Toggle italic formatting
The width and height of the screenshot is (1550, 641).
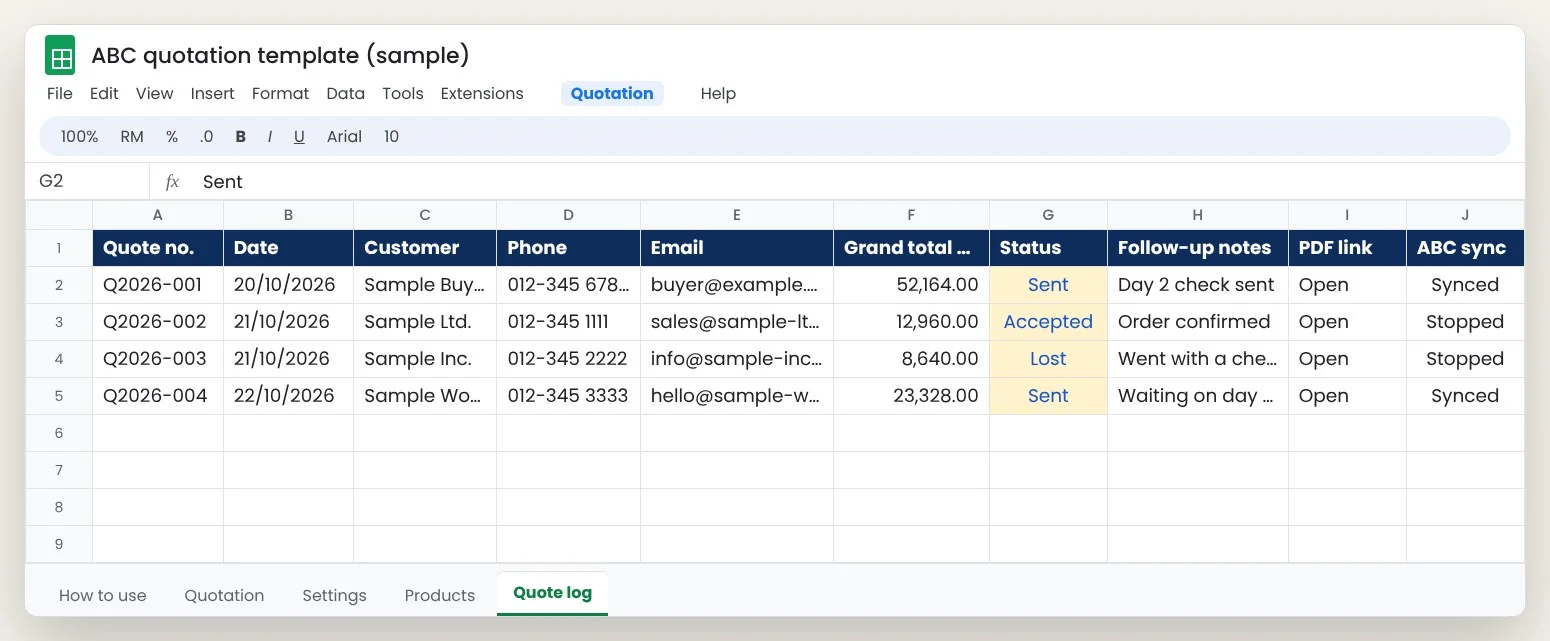pos(269,137)
